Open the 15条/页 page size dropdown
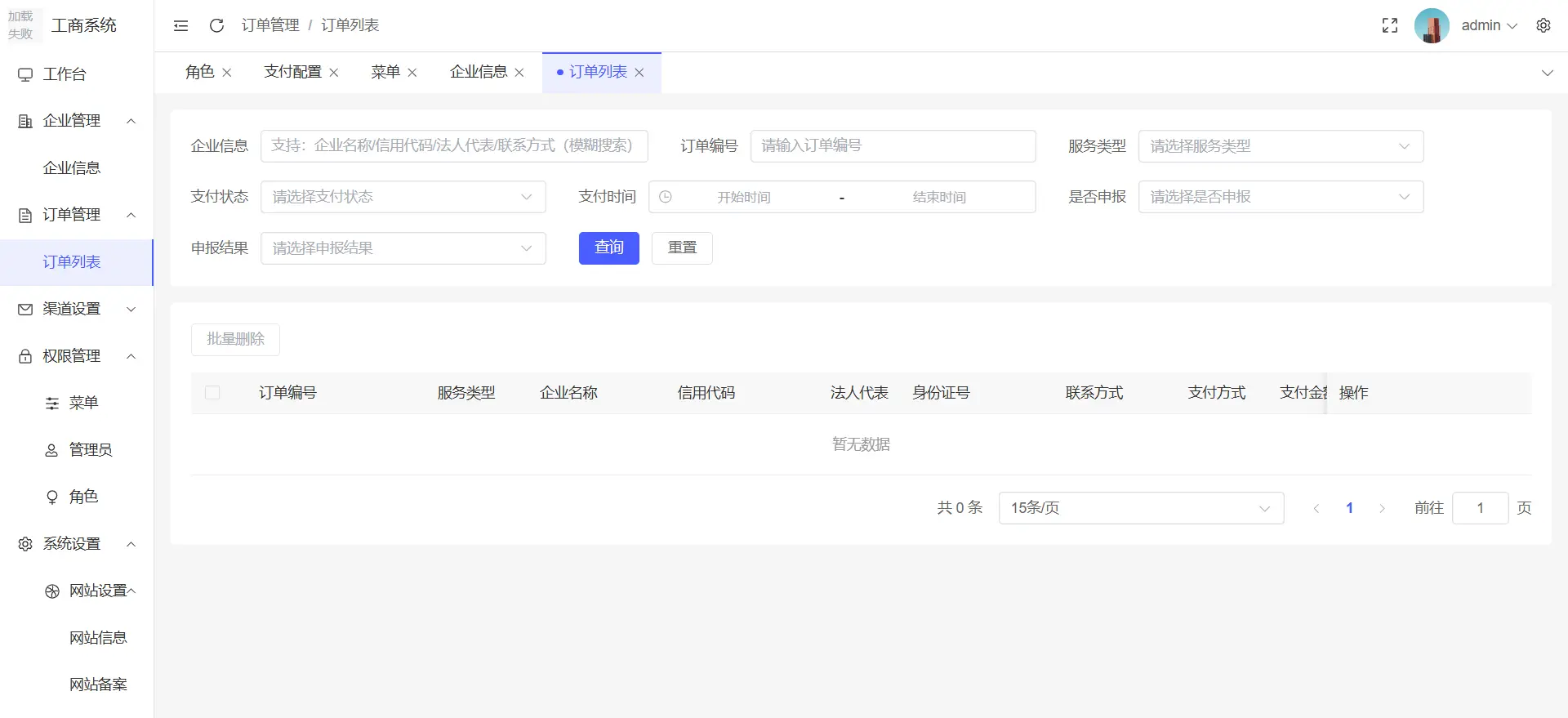This screenshot has height=718, width=1568. (1141, 508)
